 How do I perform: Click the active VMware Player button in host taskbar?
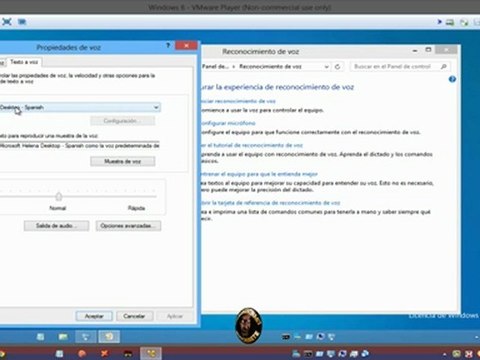click(x=151, y=353)
